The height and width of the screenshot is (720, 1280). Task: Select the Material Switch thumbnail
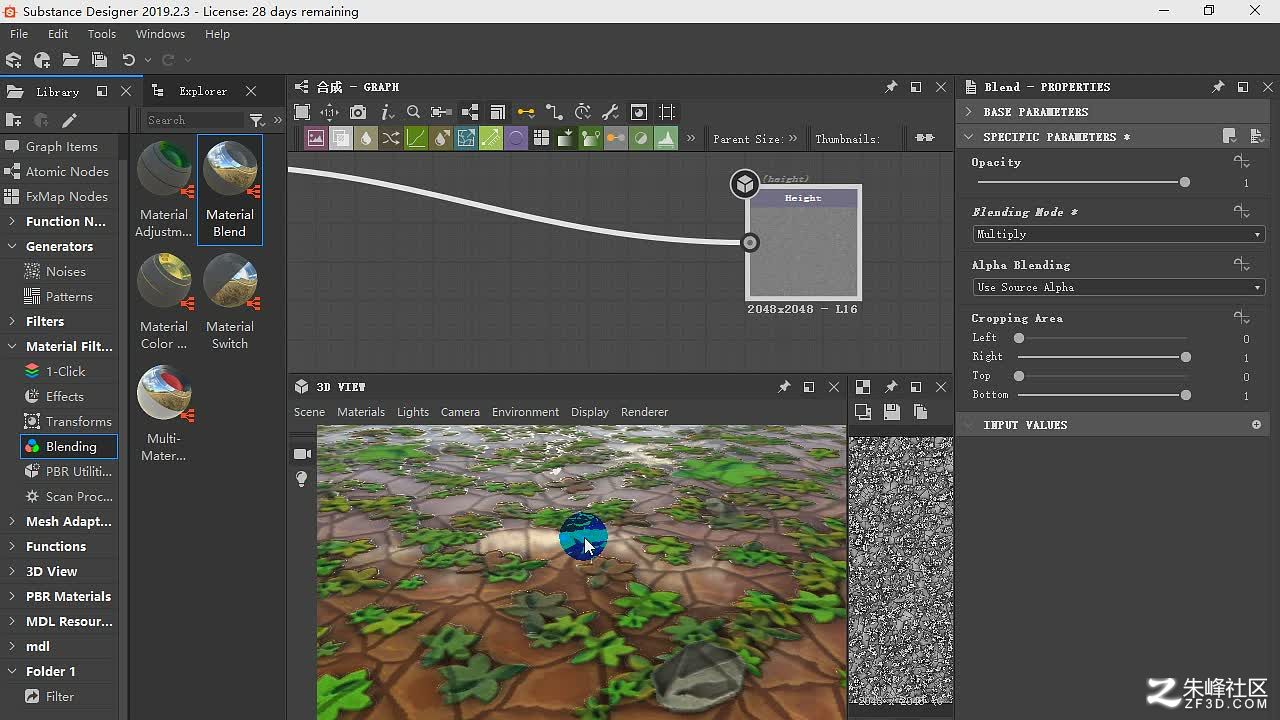pos(230,301)
